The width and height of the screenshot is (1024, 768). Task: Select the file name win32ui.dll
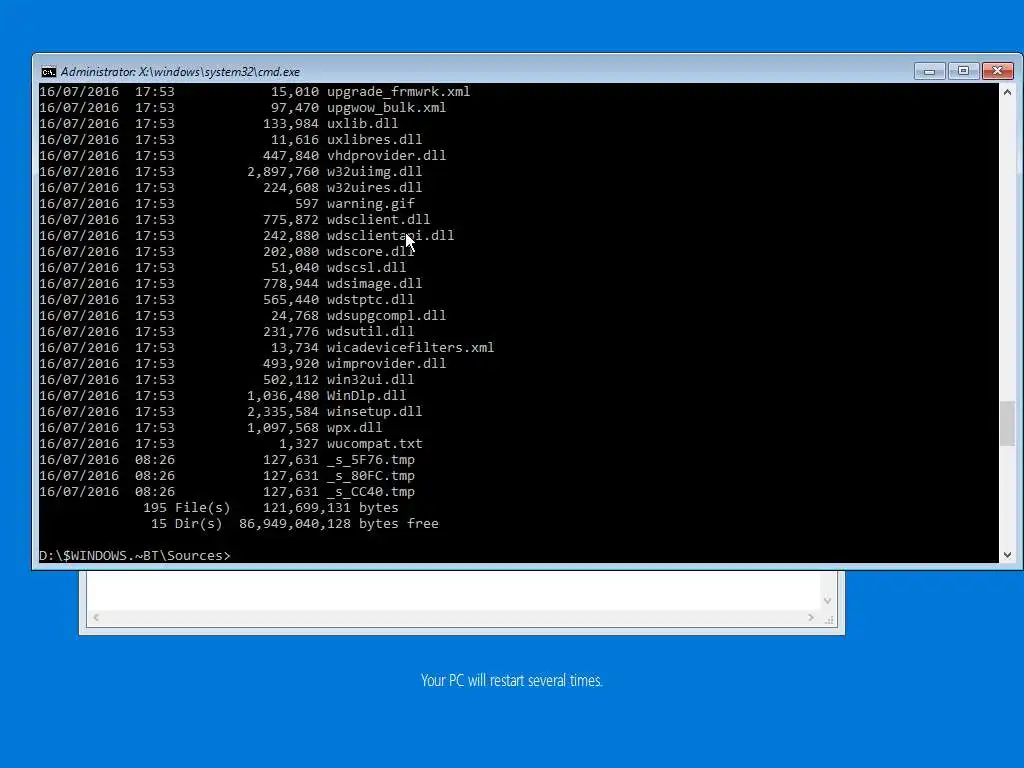[370, 379]
